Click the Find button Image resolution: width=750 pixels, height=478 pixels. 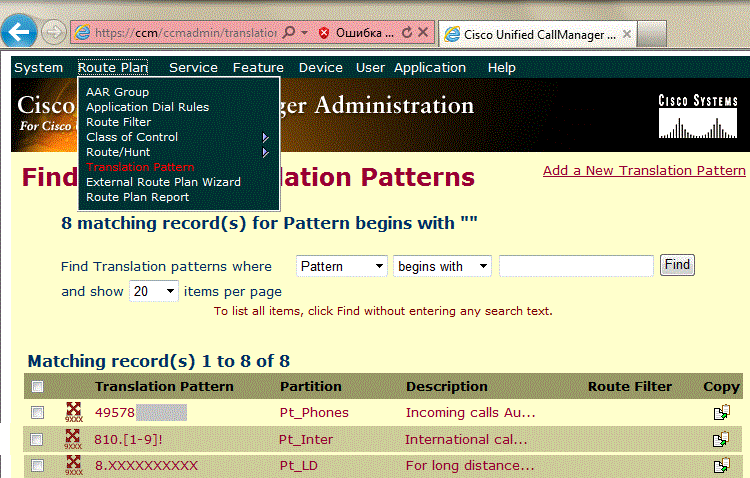[677, 265]
